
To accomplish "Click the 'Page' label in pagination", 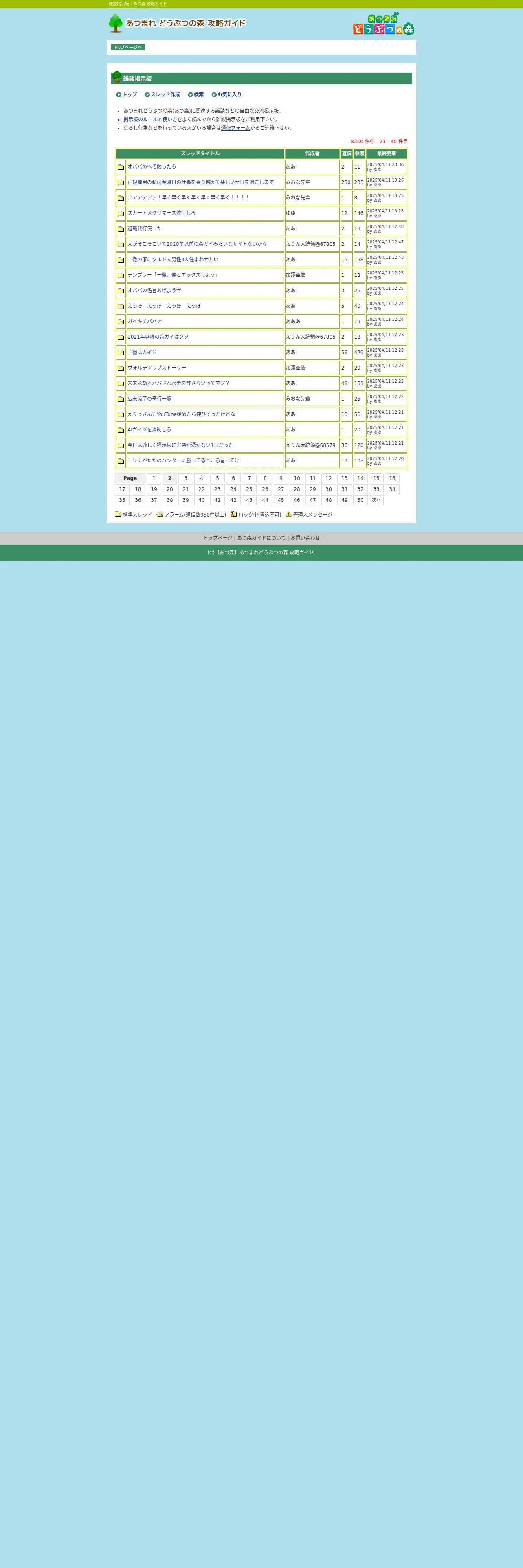I will click(x=130, y=478).
